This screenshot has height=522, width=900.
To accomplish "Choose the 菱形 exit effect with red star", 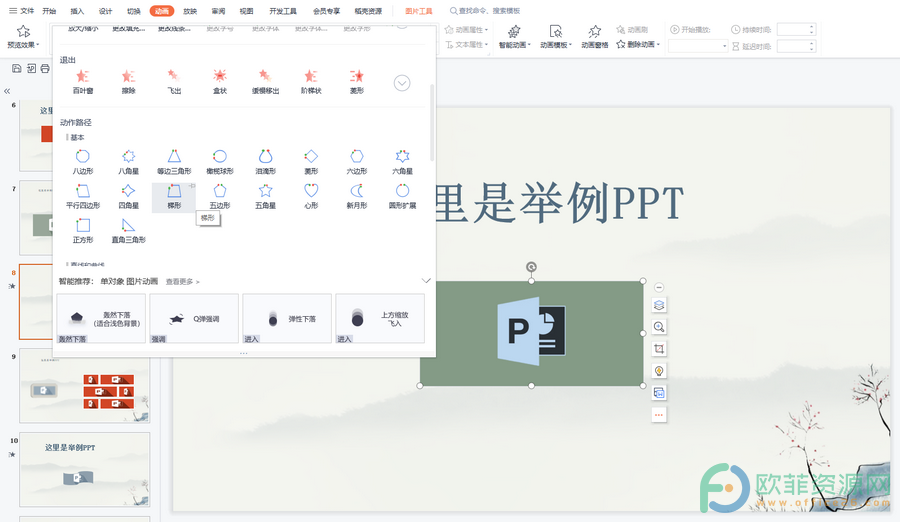I will point(356,81).
